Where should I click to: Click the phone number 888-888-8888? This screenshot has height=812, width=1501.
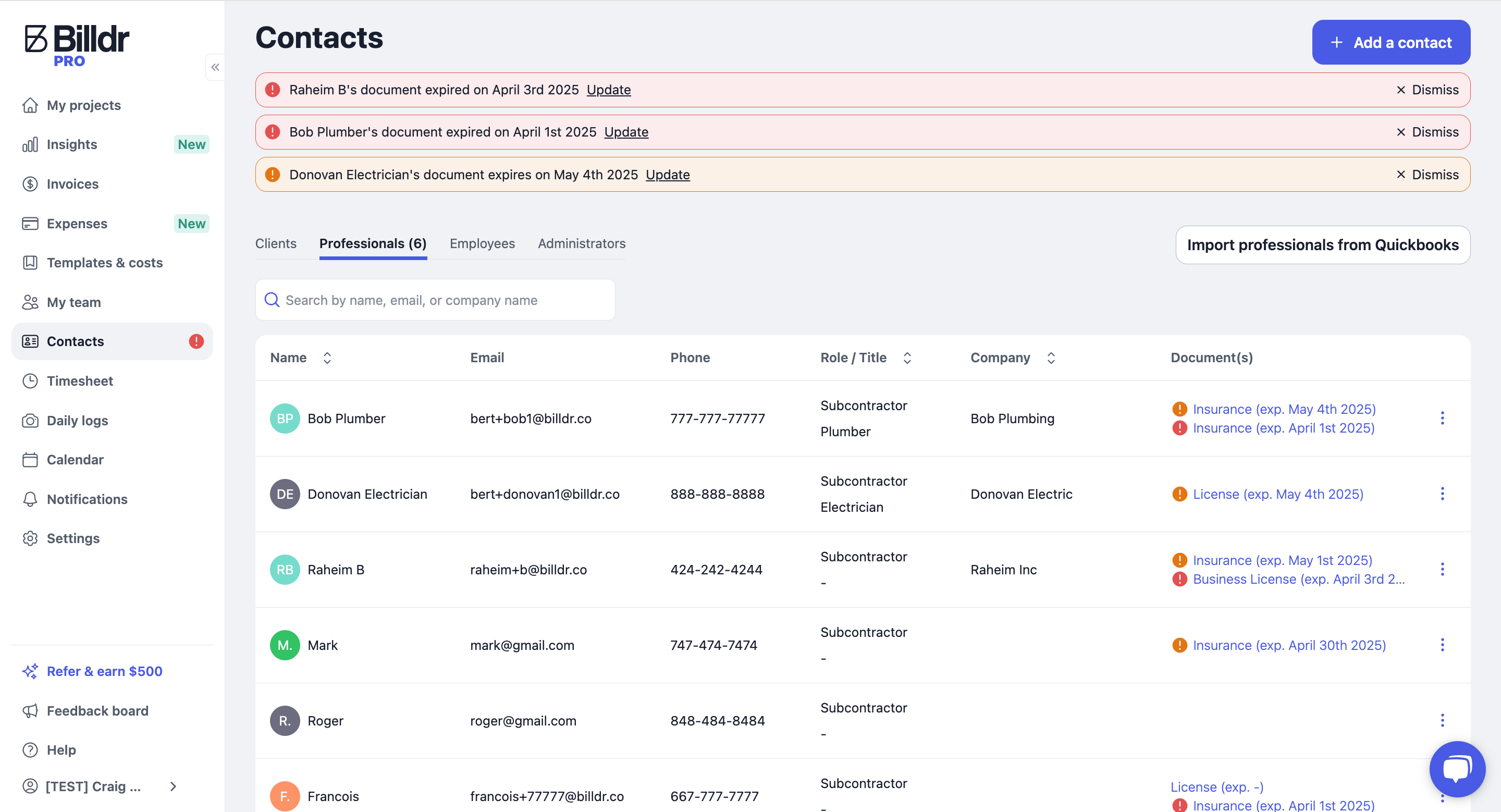tap(717, 494)
